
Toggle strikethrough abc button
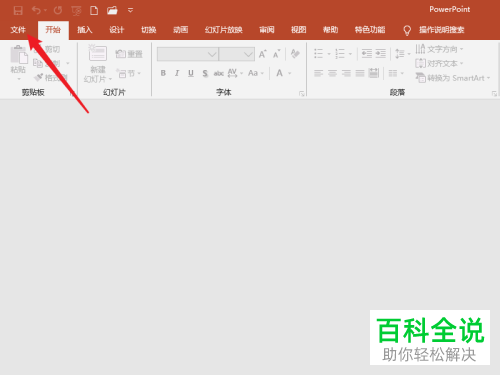(x=219, y=73)
